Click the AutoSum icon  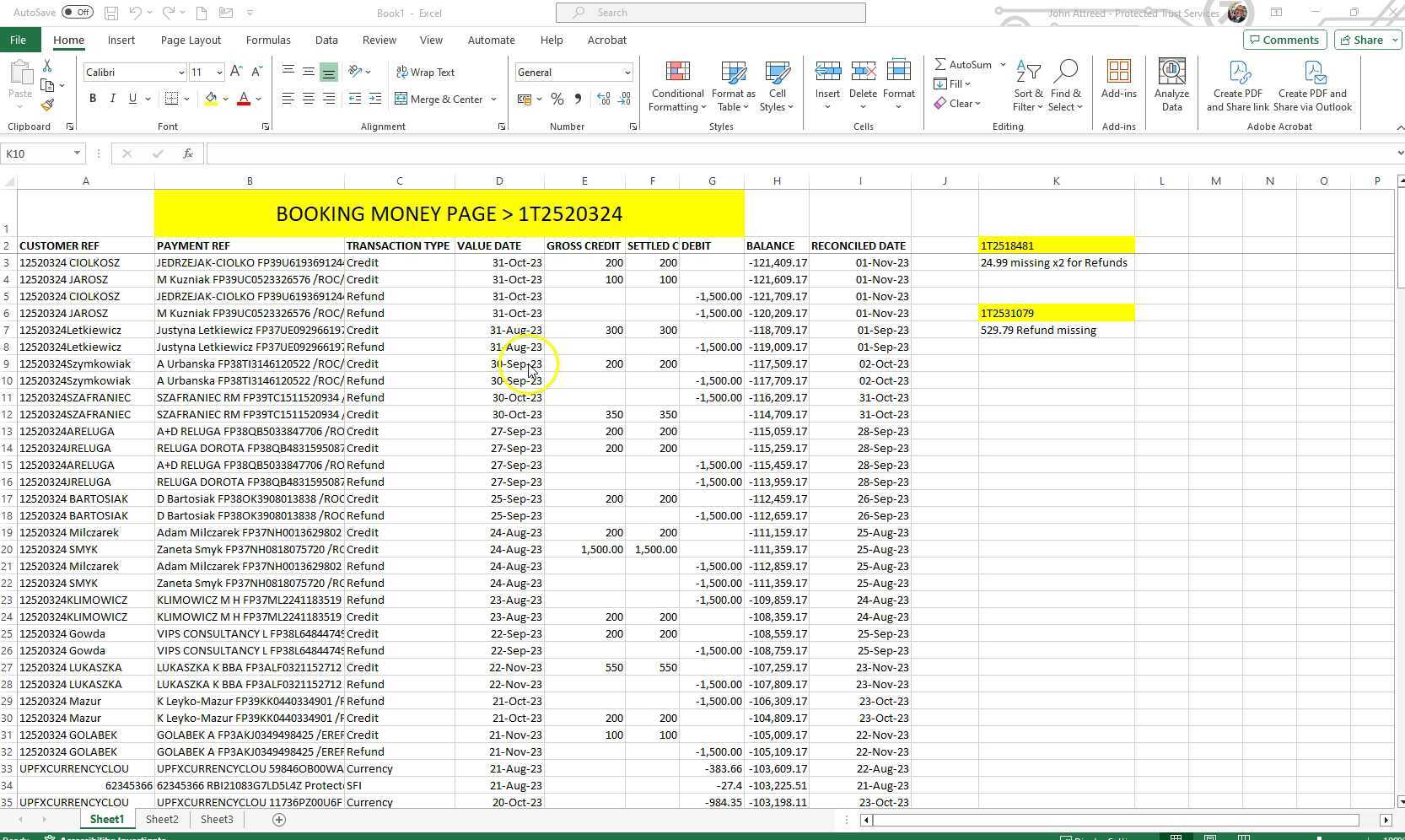(941, 64)
